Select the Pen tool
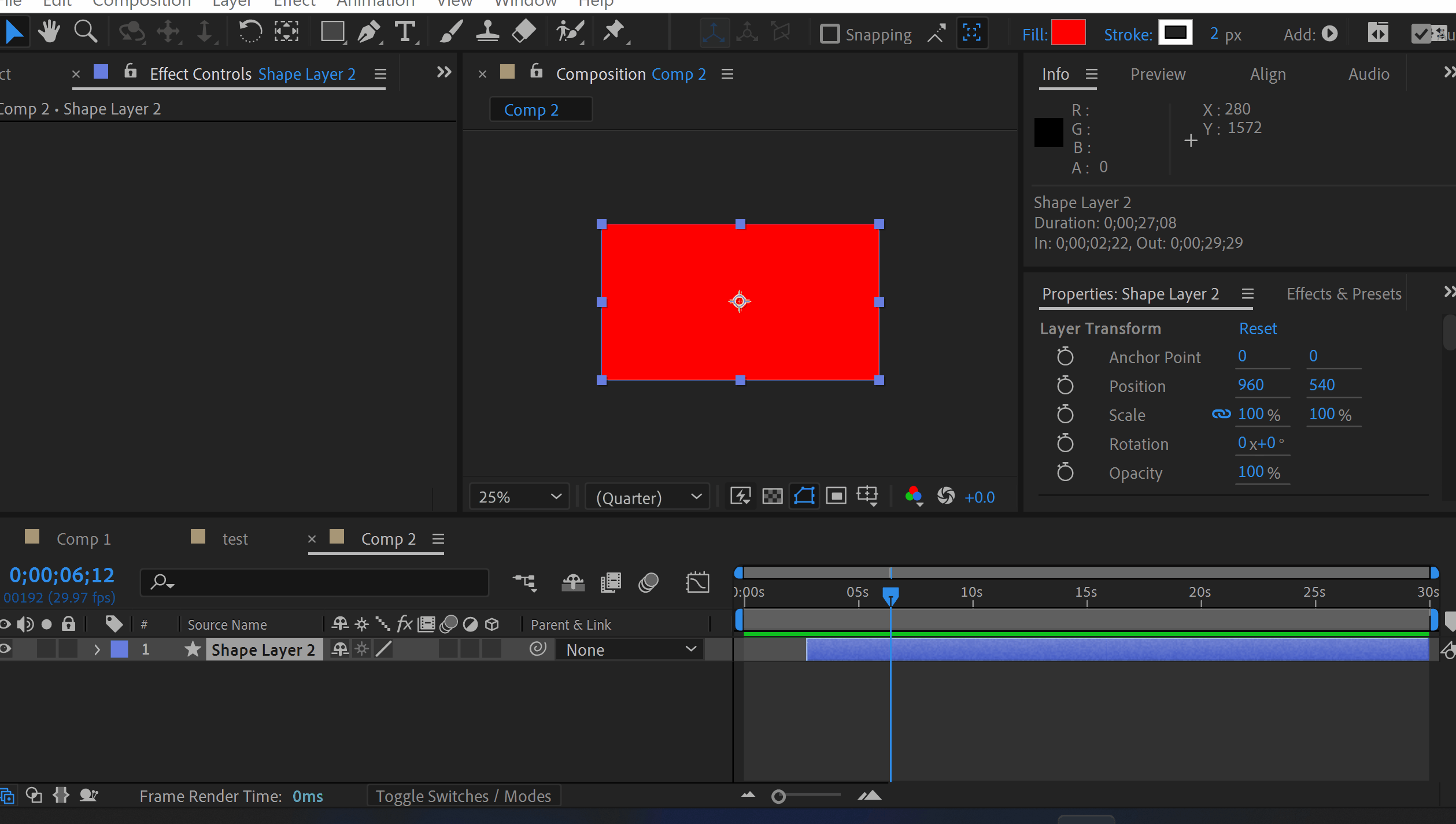This screenshot has height=824, width=1456. coord(368,32)
